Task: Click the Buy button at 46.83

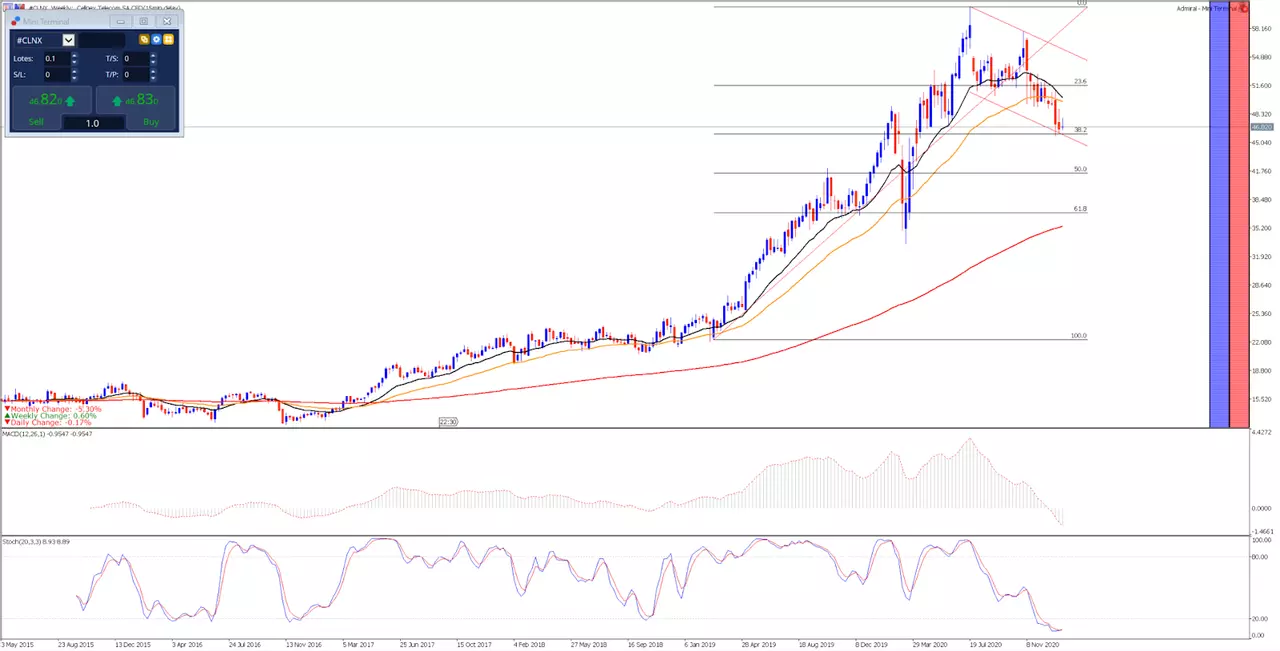Action: pyautogui.click(x=136, y=108)
